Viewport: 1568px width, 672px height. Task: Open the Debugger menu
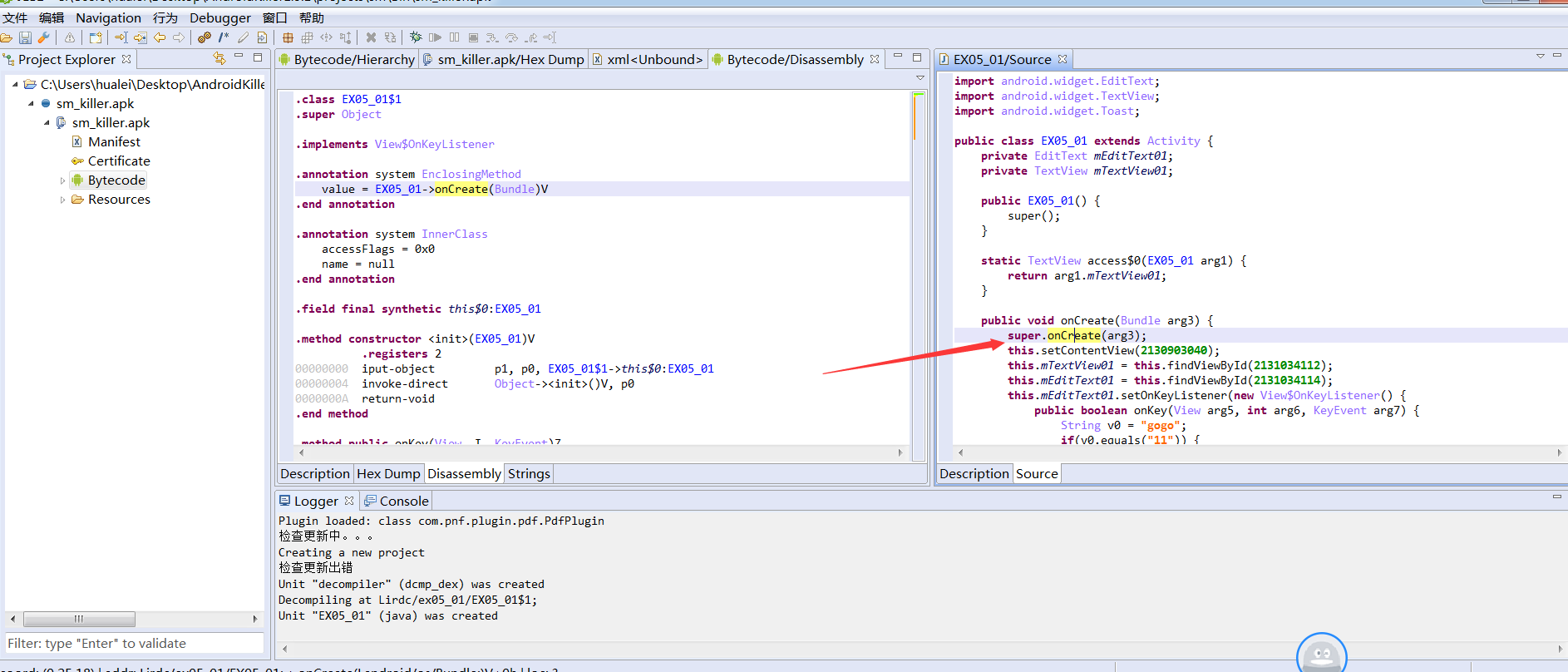tap(220, 17)
